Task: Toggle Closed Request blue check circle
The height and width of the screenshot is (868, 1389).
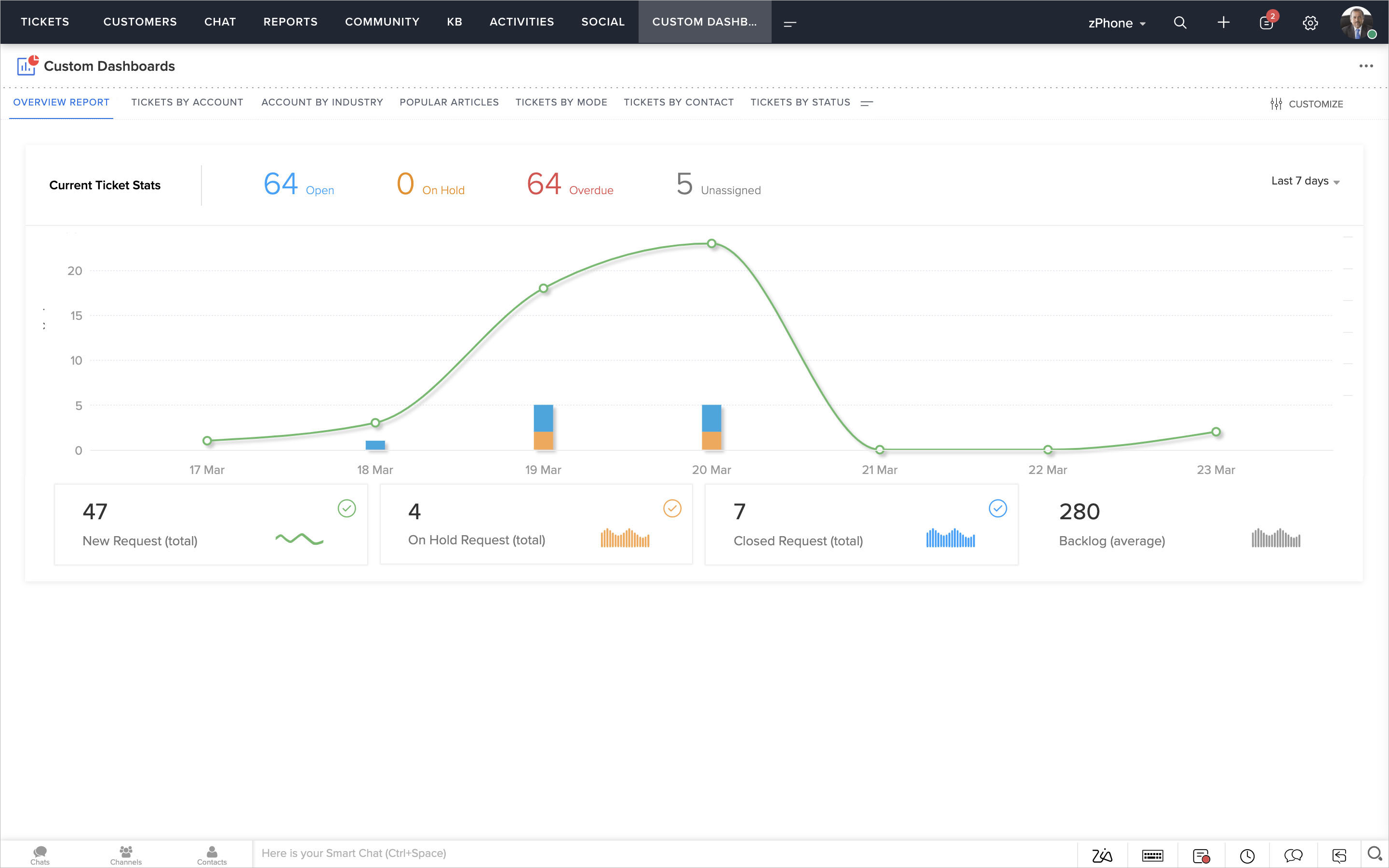Action: pos(998,508)
